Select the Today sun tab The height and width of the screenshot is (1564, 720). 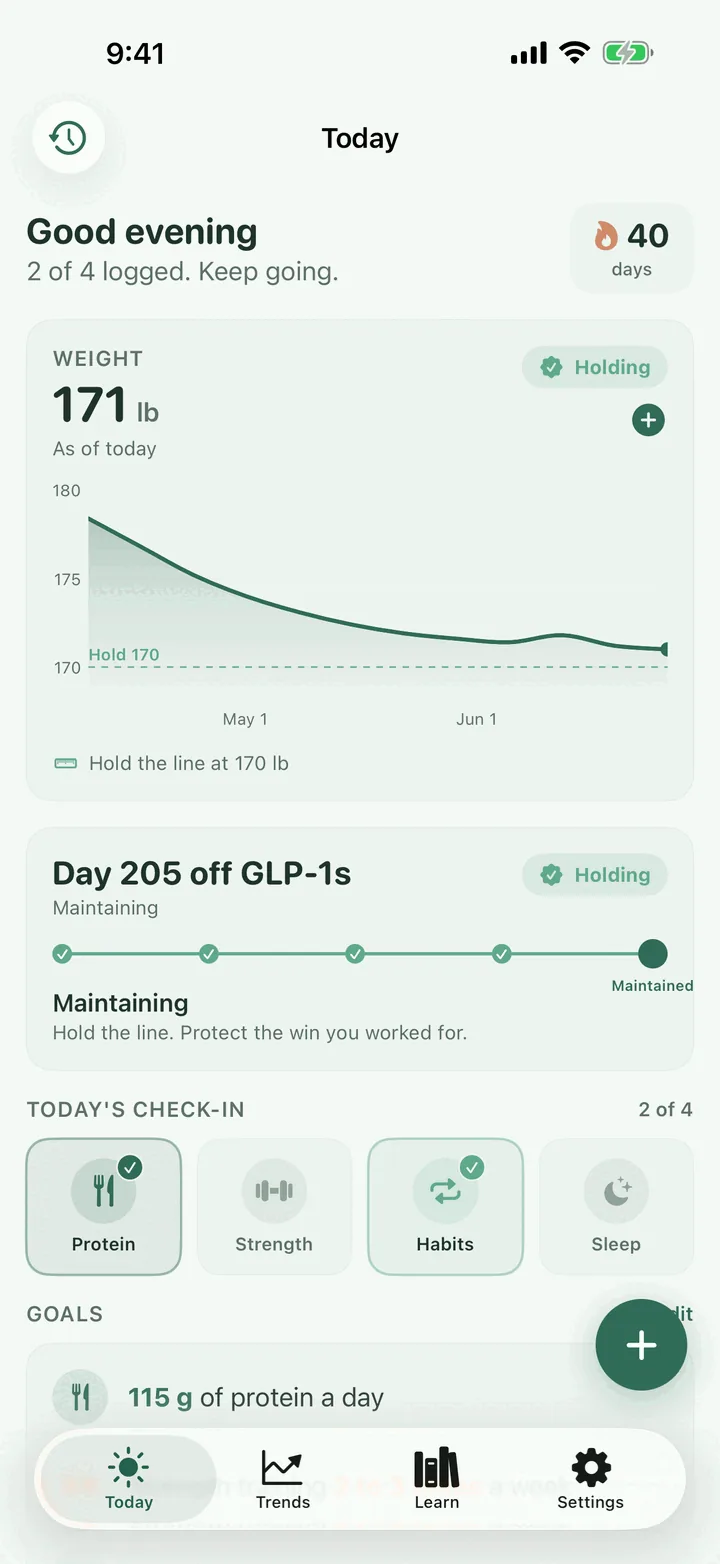tap(129, 1480)
